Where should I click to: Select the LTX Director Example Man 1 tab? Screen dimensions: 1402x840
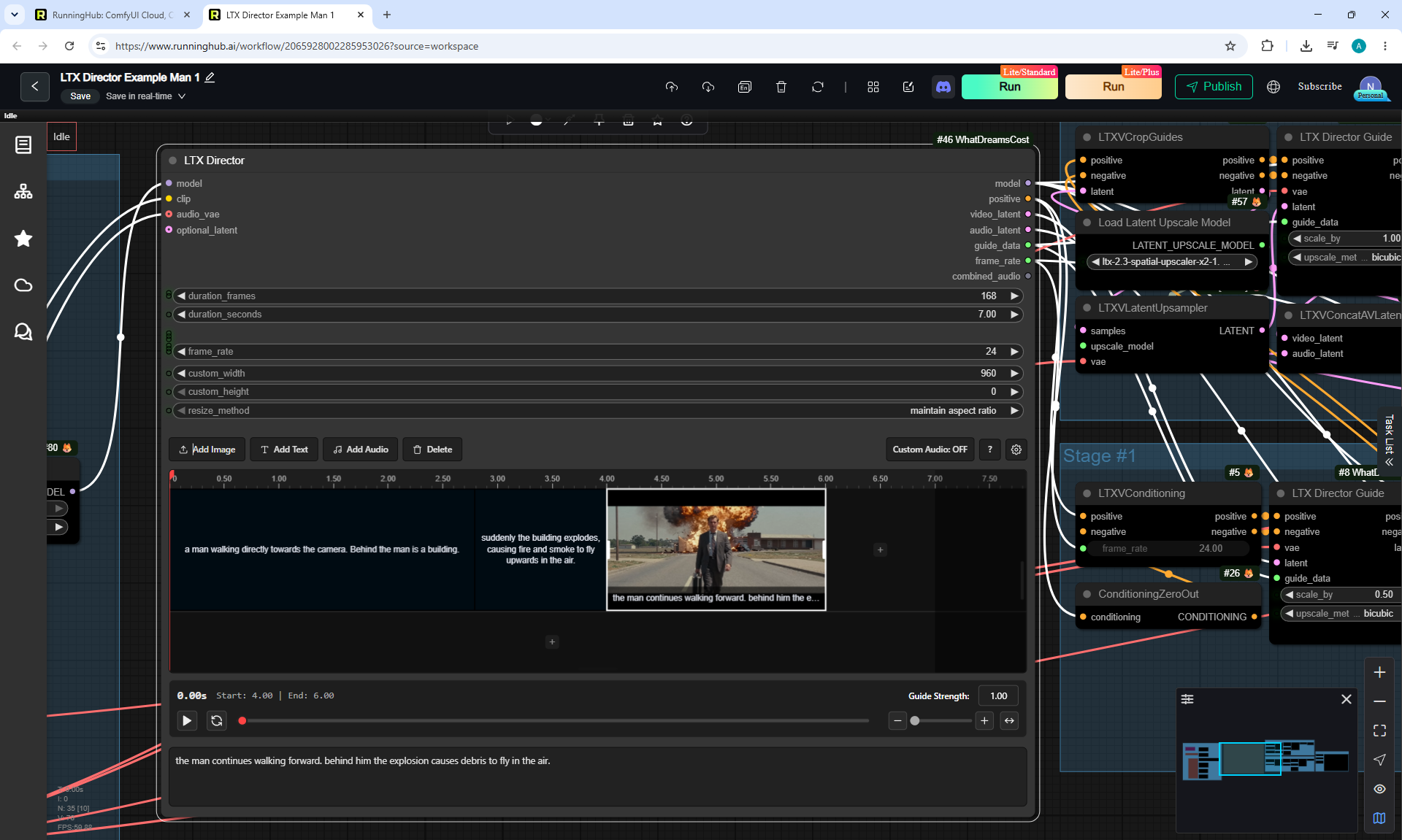click(x=287, y=15)
